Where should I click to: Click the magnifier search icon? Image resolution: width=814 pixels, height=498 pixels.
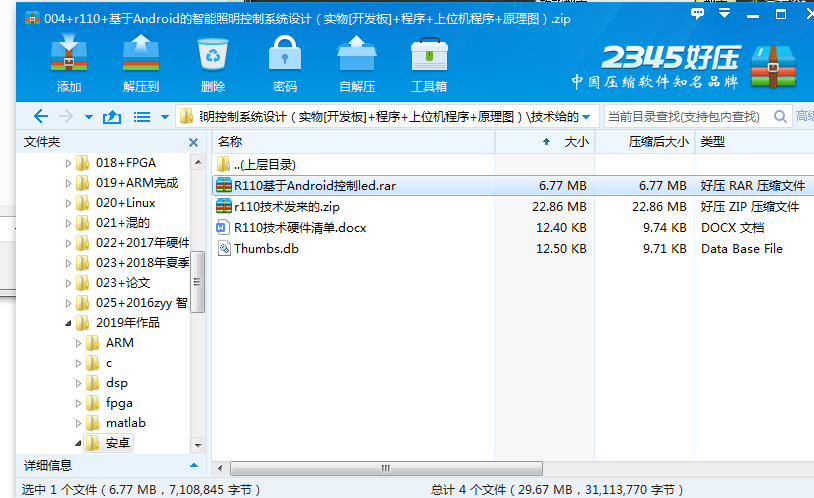(x=780, y=117)
